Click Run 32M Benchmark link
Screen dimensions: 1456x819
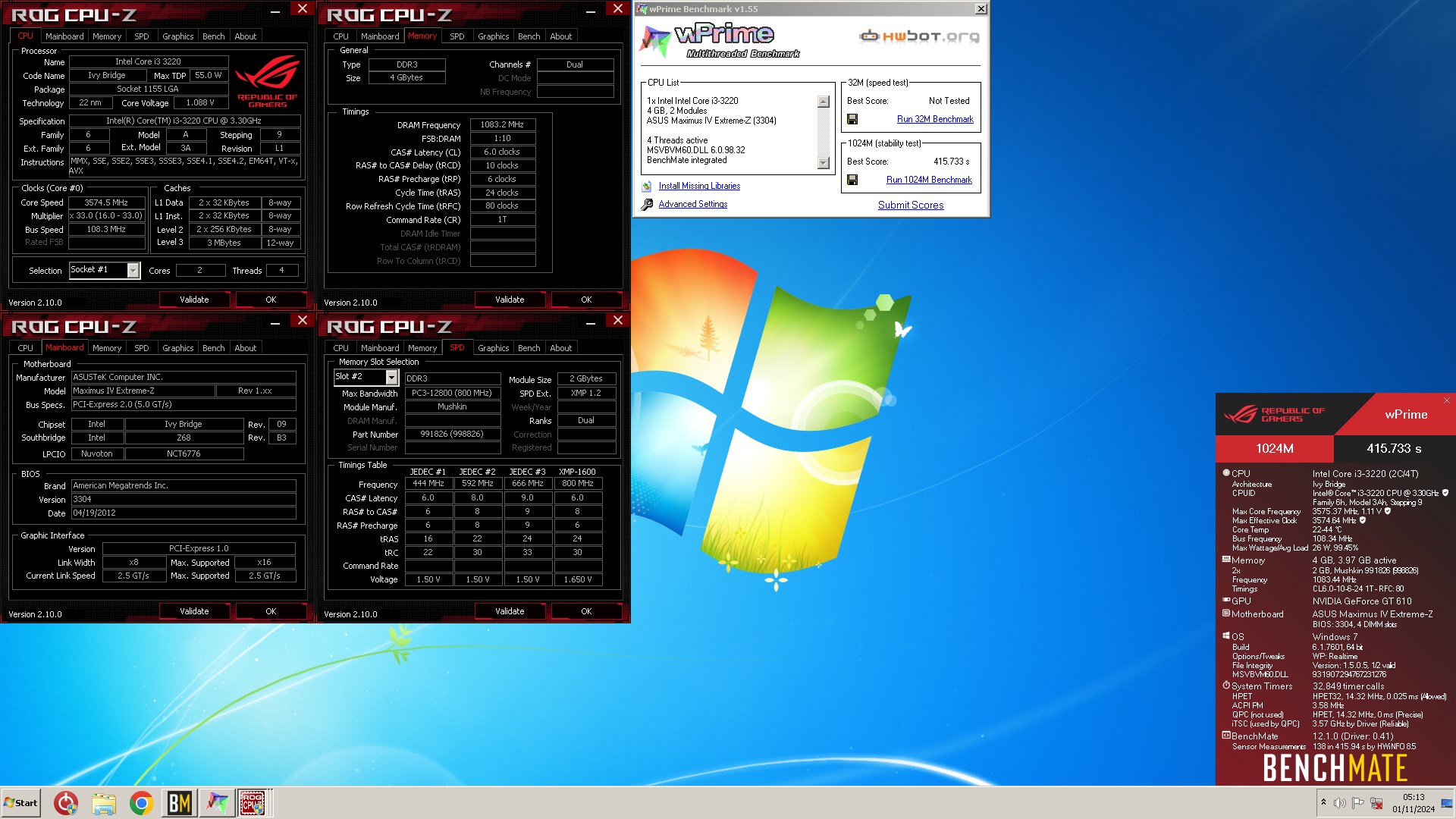click(935, 119)
